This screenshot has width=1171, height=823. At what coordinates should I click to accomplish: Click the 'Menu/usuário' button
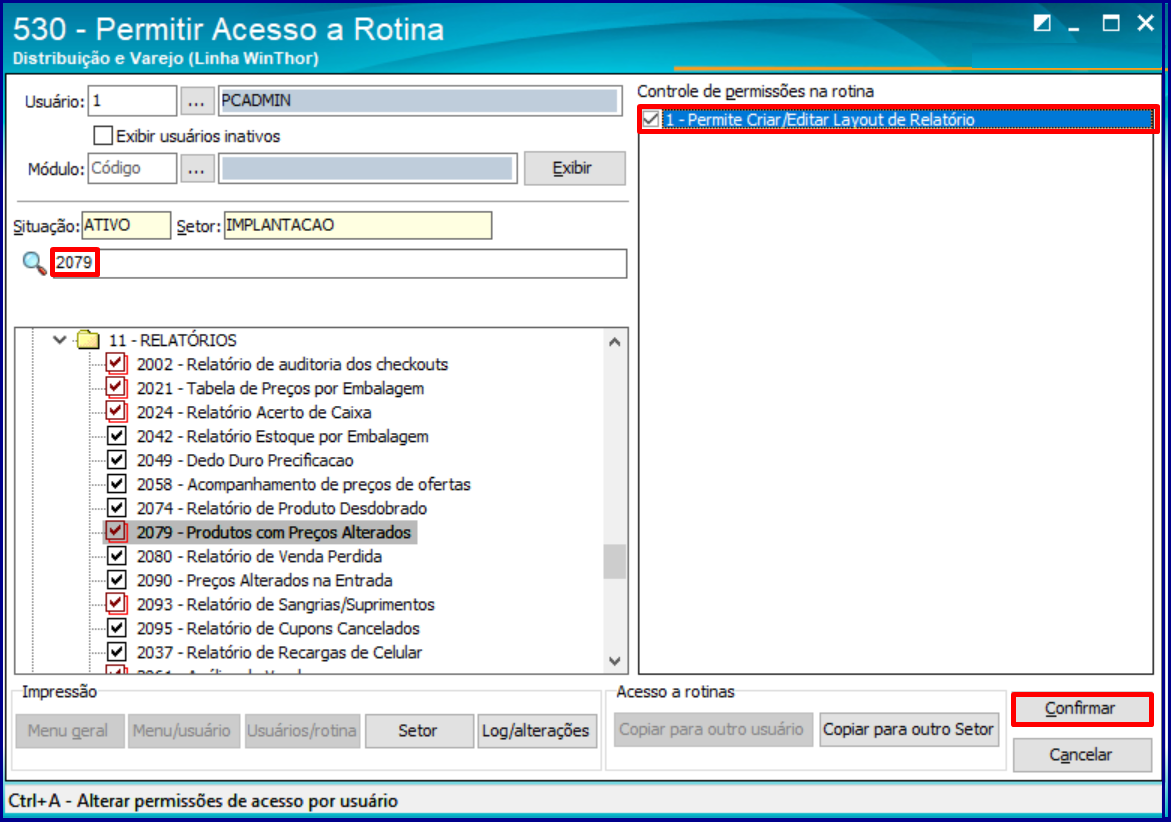(182, 730)
